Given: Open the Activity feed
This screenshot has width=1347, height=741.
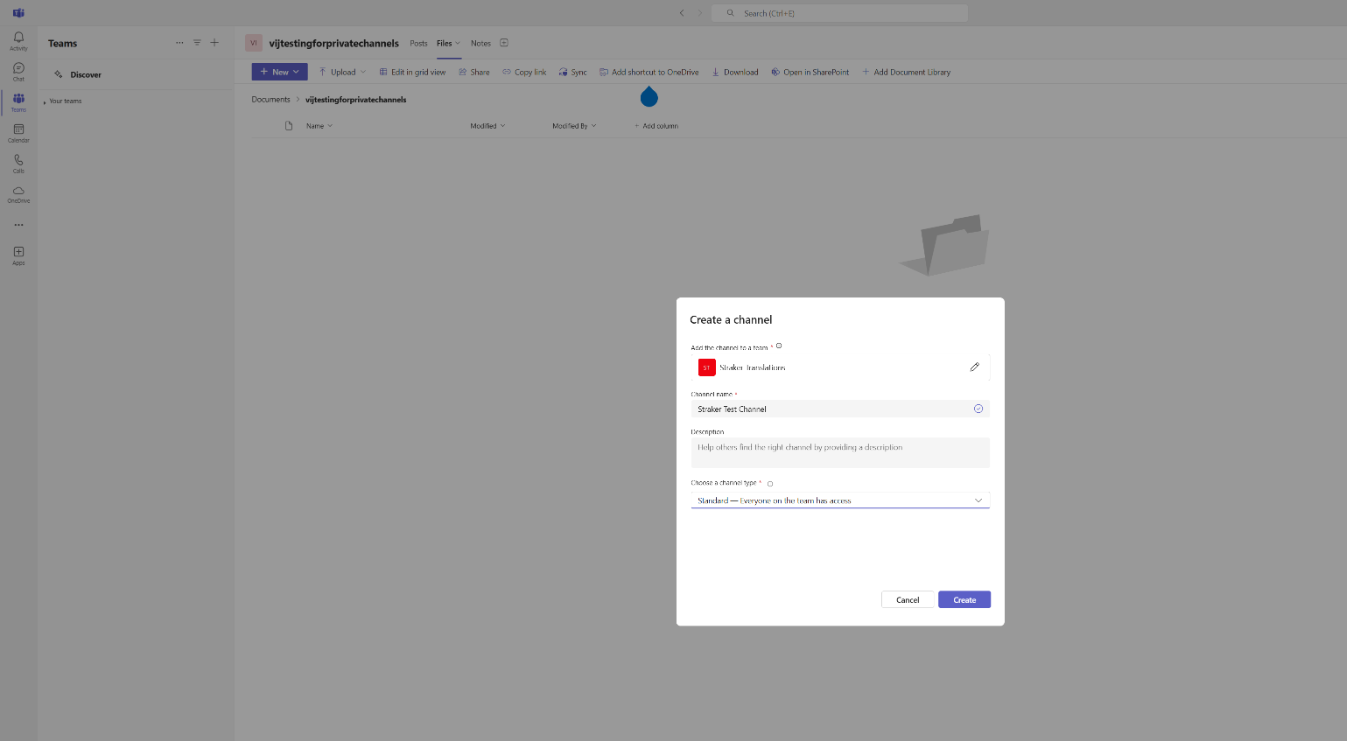Looking at the screenshot, I should [x=18, y=38].
